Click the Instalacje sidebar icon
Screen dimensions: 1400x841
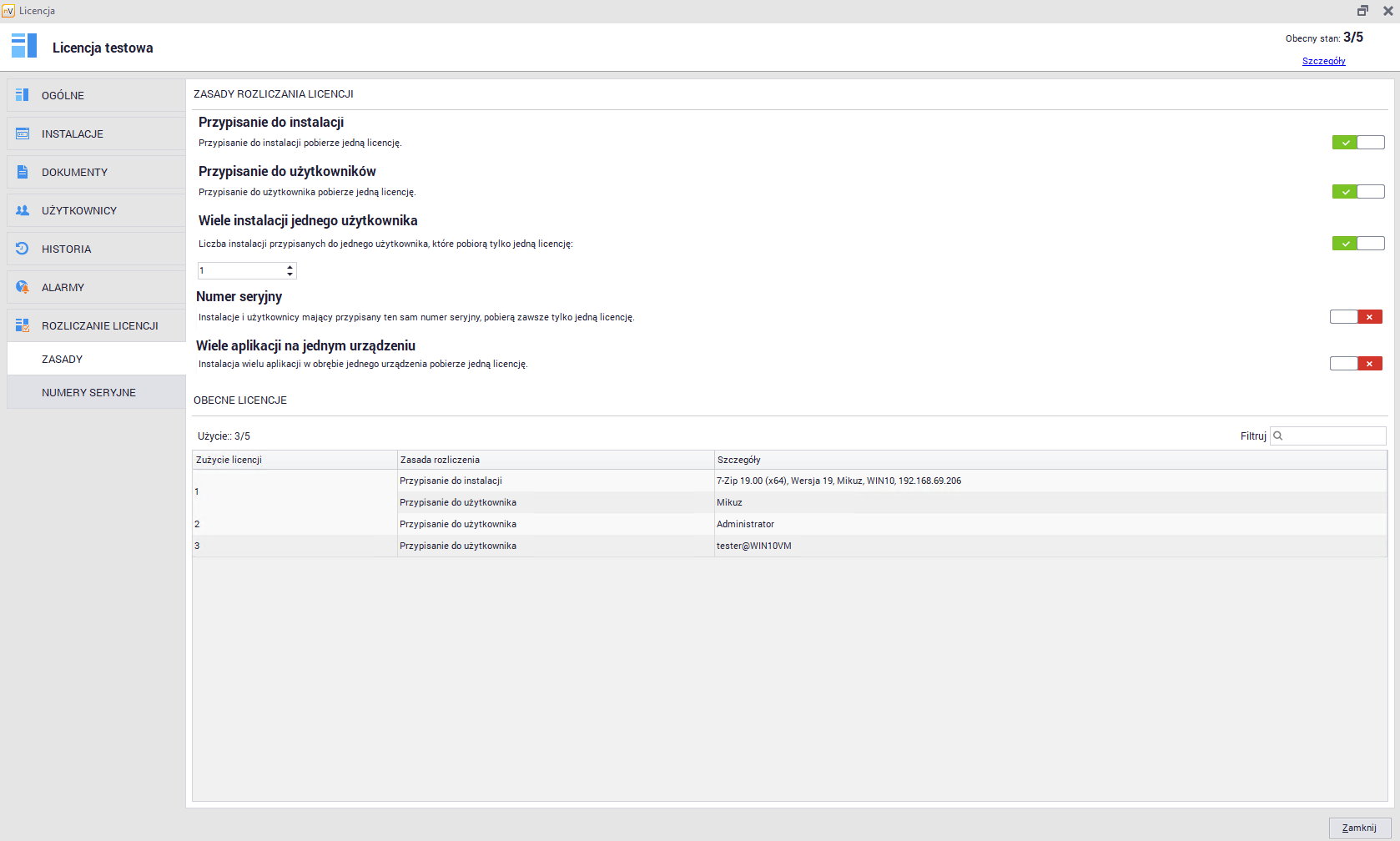[x=23, y=133]
